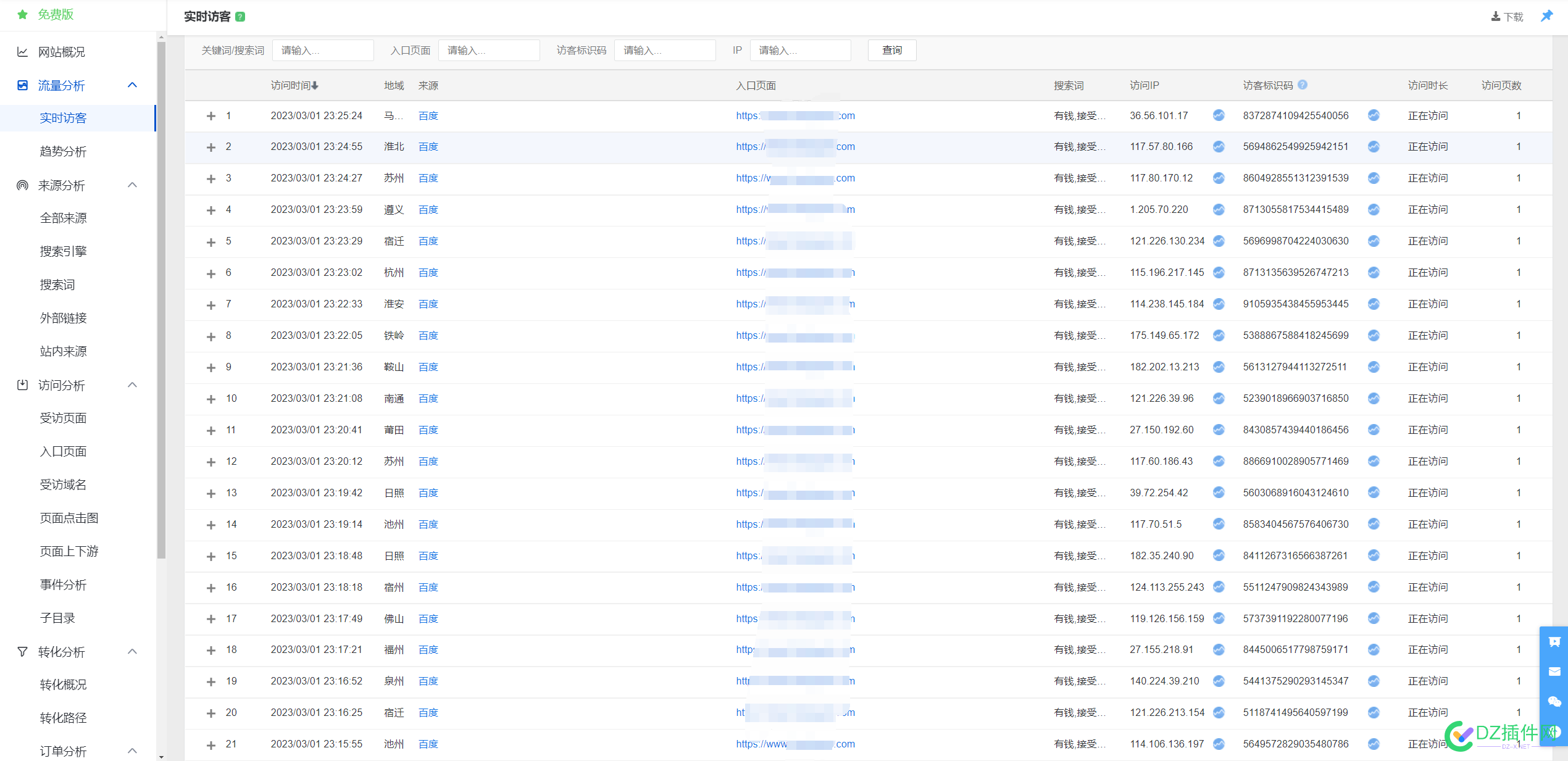Click the icon after visitor ID 9105935438455953445
1568x761 pixels.
click(x=1374, y=304)
